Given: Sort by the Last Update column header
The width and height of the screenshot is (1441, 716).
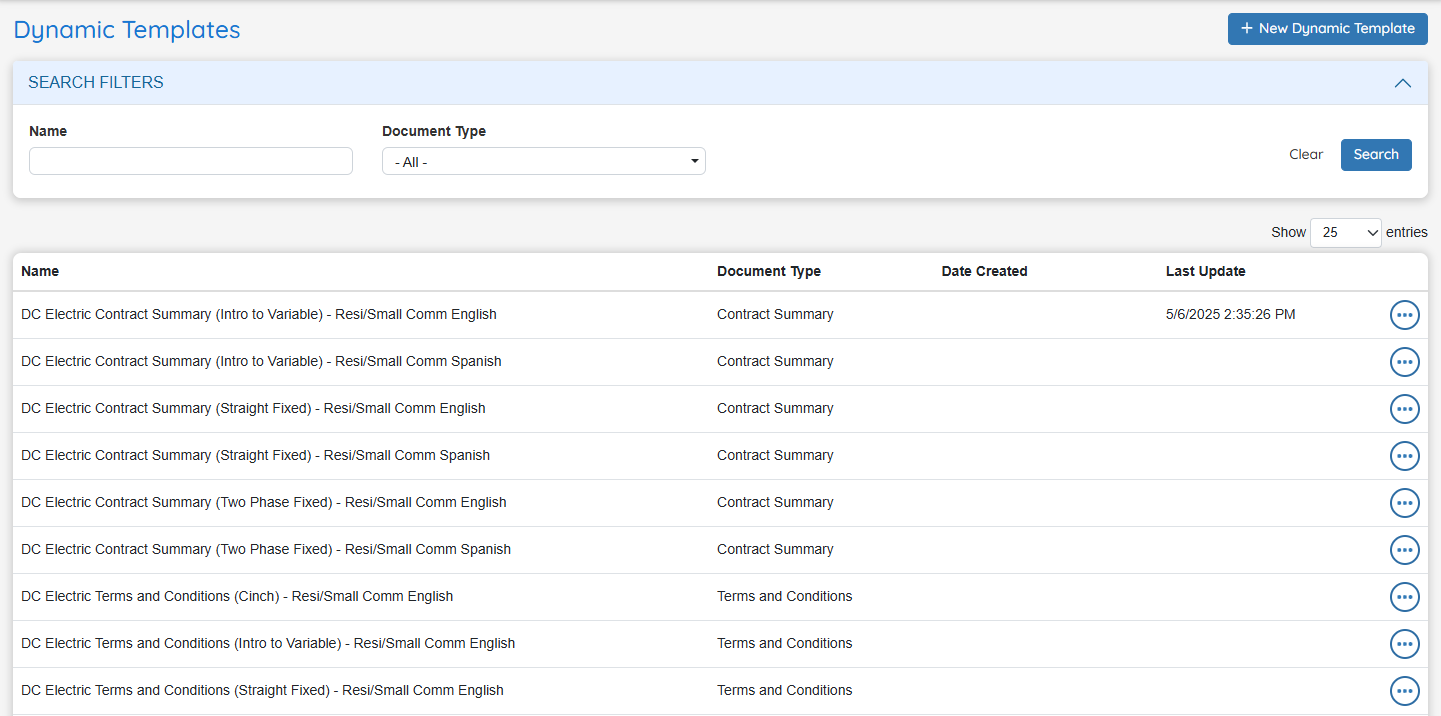Looking at the screenshot, I should (x=1206, y=271).
